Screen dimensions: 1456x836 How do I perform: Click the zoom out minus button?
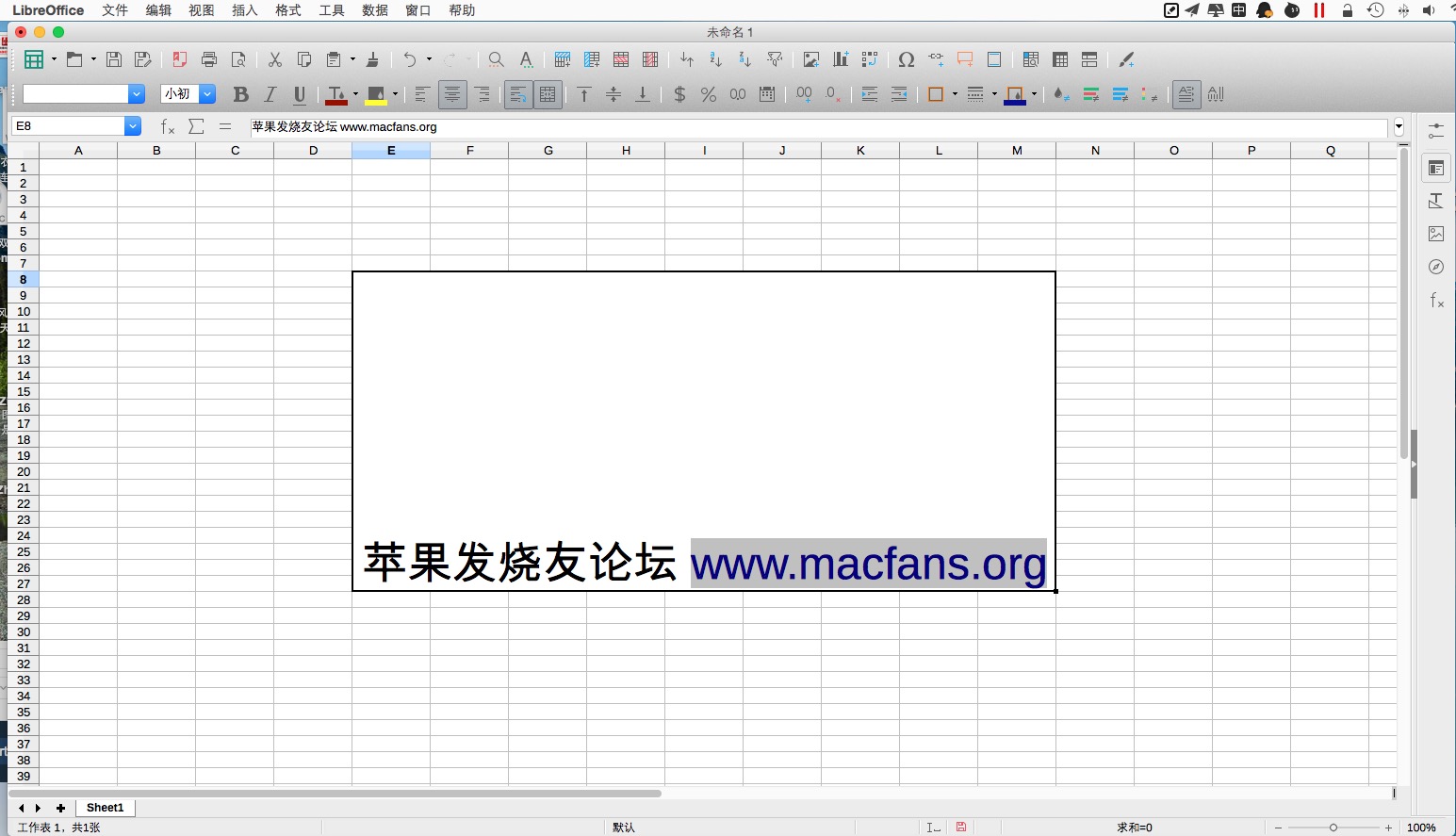[1278, 828]
